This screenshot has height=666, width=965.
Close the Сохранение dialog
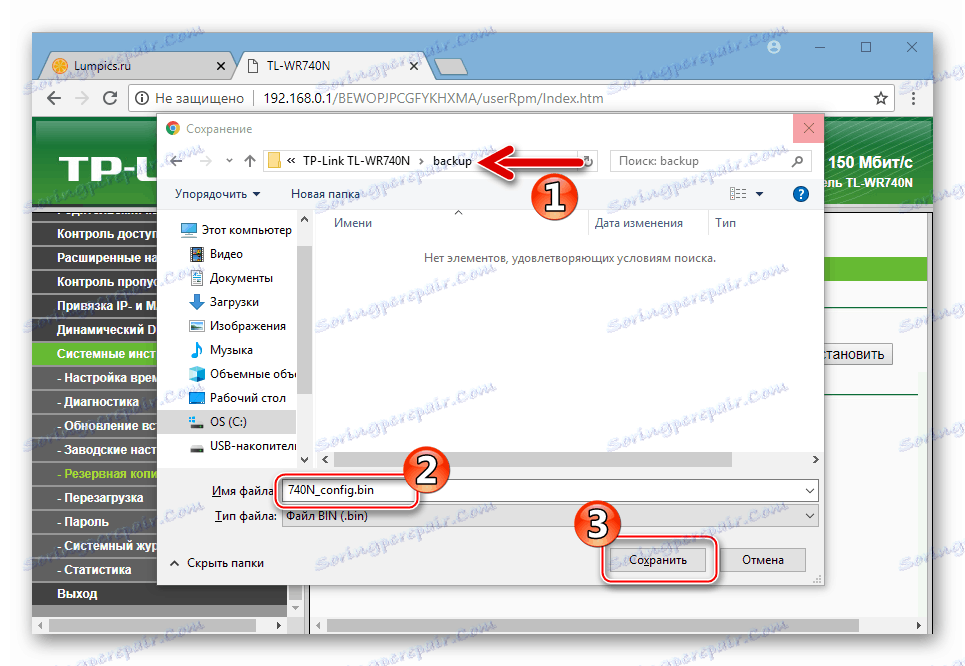coord(809,129)
